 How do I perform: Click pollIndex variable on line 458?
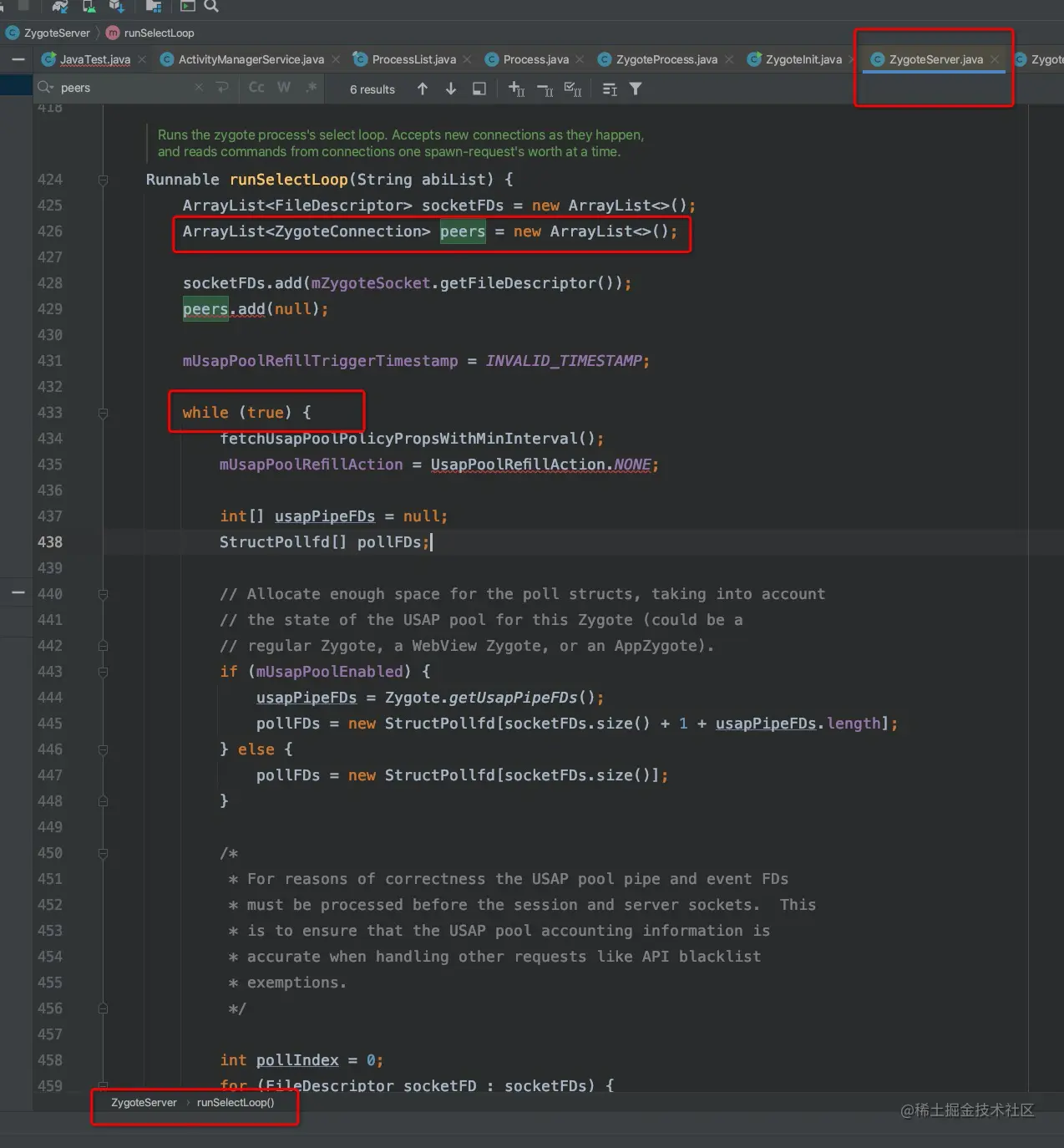(x=297, y=1060)
